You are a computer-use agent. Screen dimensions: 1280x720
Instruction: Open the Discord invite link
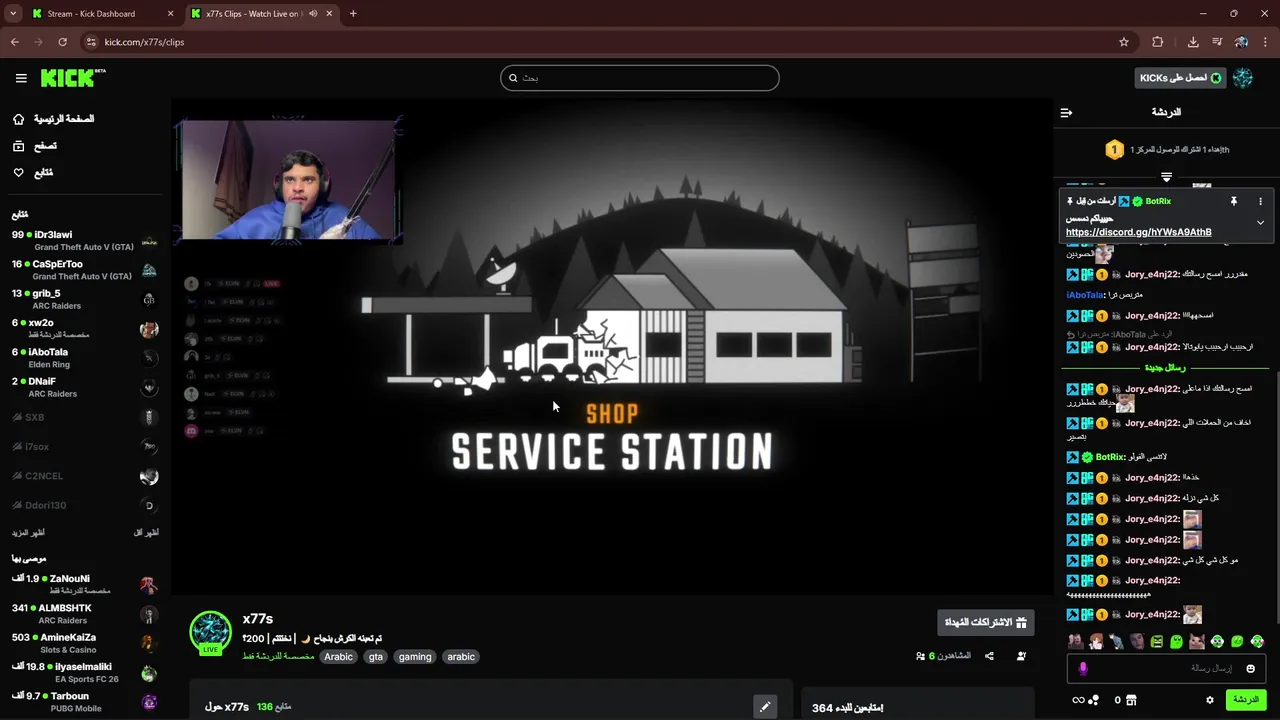(x=1138, y=232)
